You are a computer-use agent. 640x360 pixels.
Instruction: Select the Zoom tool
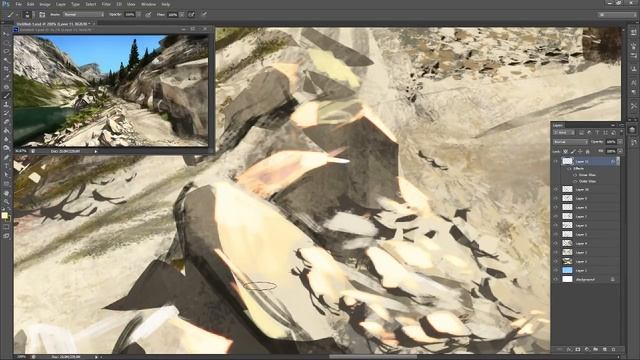click(6, 202)
